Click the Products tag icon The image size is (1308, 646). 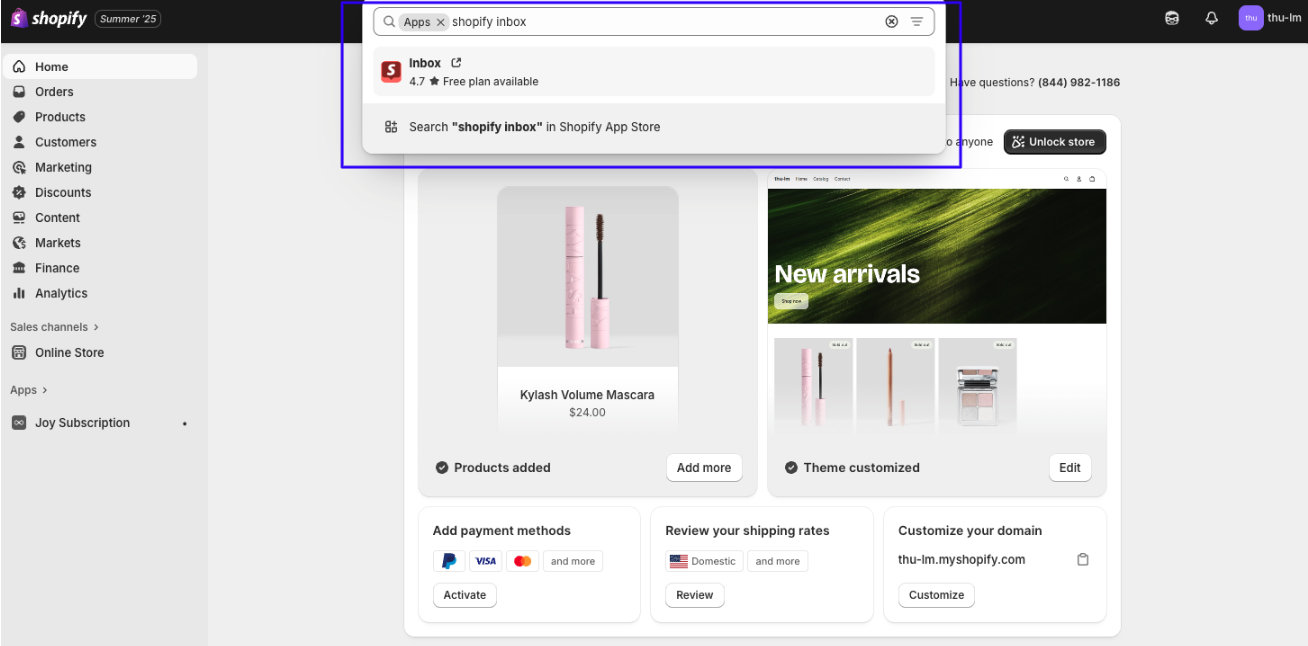pos(18,117)
